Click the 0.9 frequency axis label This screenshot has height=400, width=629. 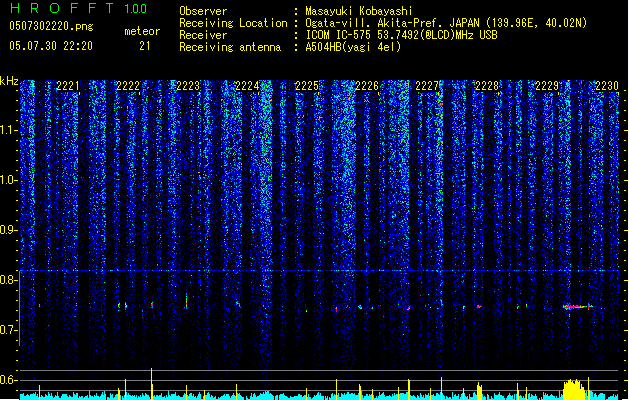pyautogui.click(x=9, y=230)
